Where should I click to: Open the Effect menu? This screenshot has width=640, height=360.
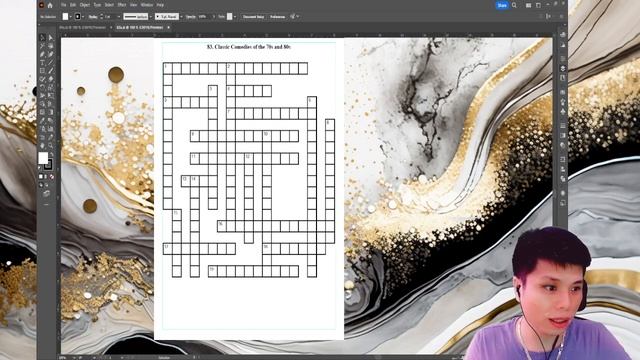pos(122,5)
